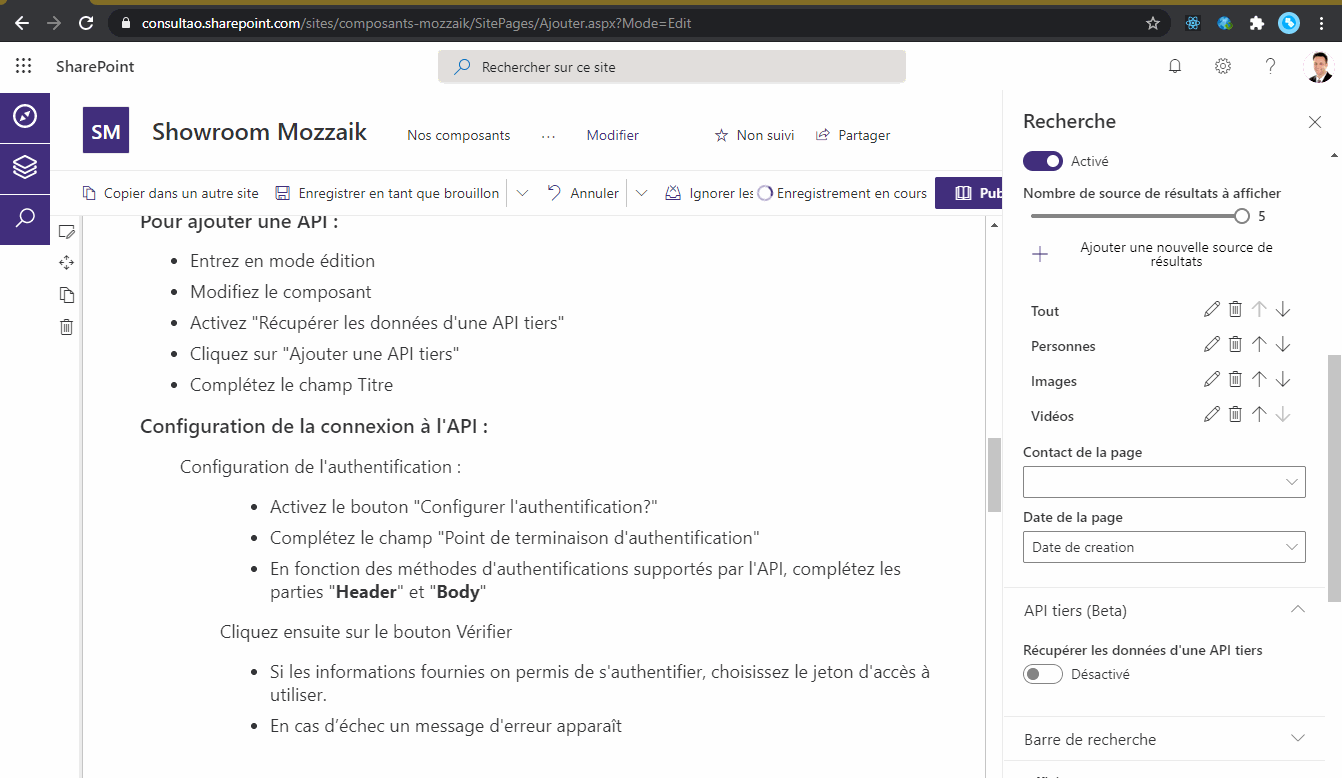Move the Personnes source up
Viewport: 1342px width, 778px height.
1259,345
